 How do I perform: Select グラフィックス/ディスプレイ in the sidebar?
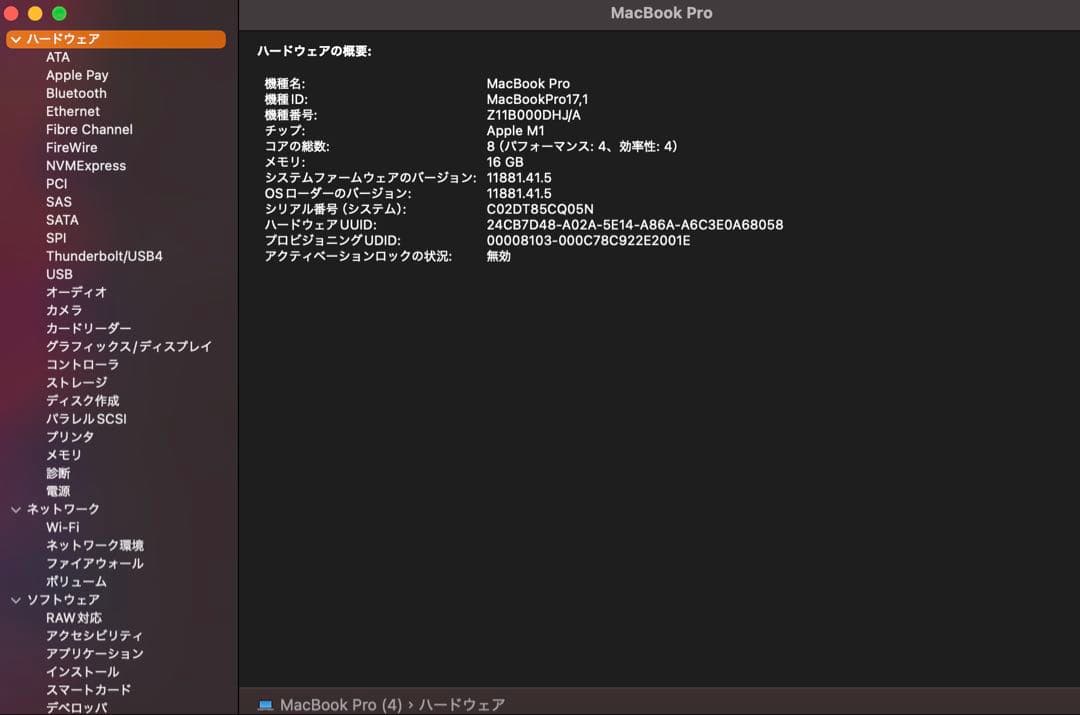[x=127, y=346]
